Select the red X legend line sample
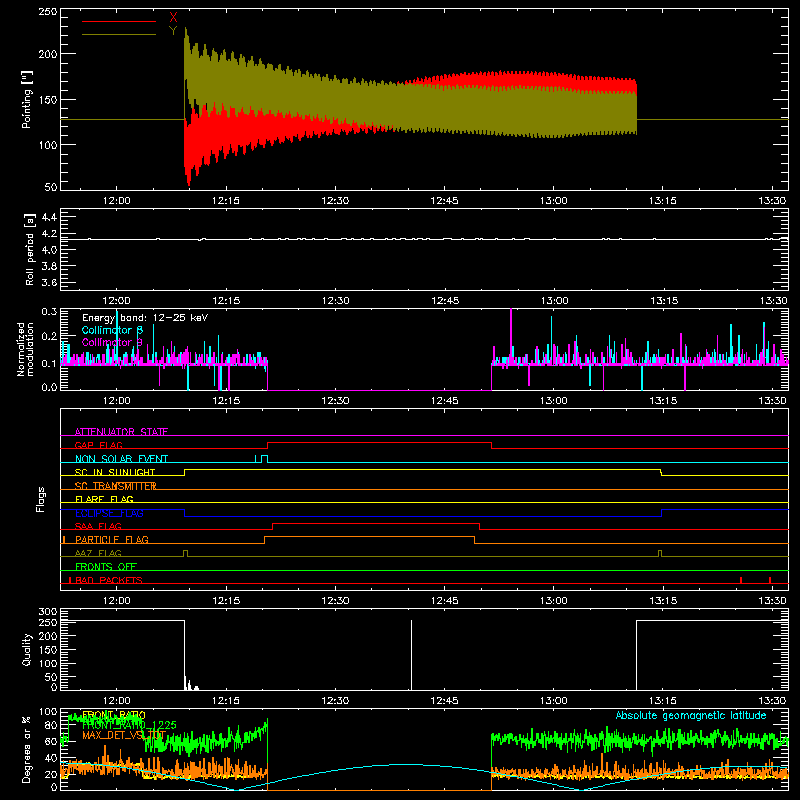The height and width of the screenshot is (800, 800). [x=119, y=21]
